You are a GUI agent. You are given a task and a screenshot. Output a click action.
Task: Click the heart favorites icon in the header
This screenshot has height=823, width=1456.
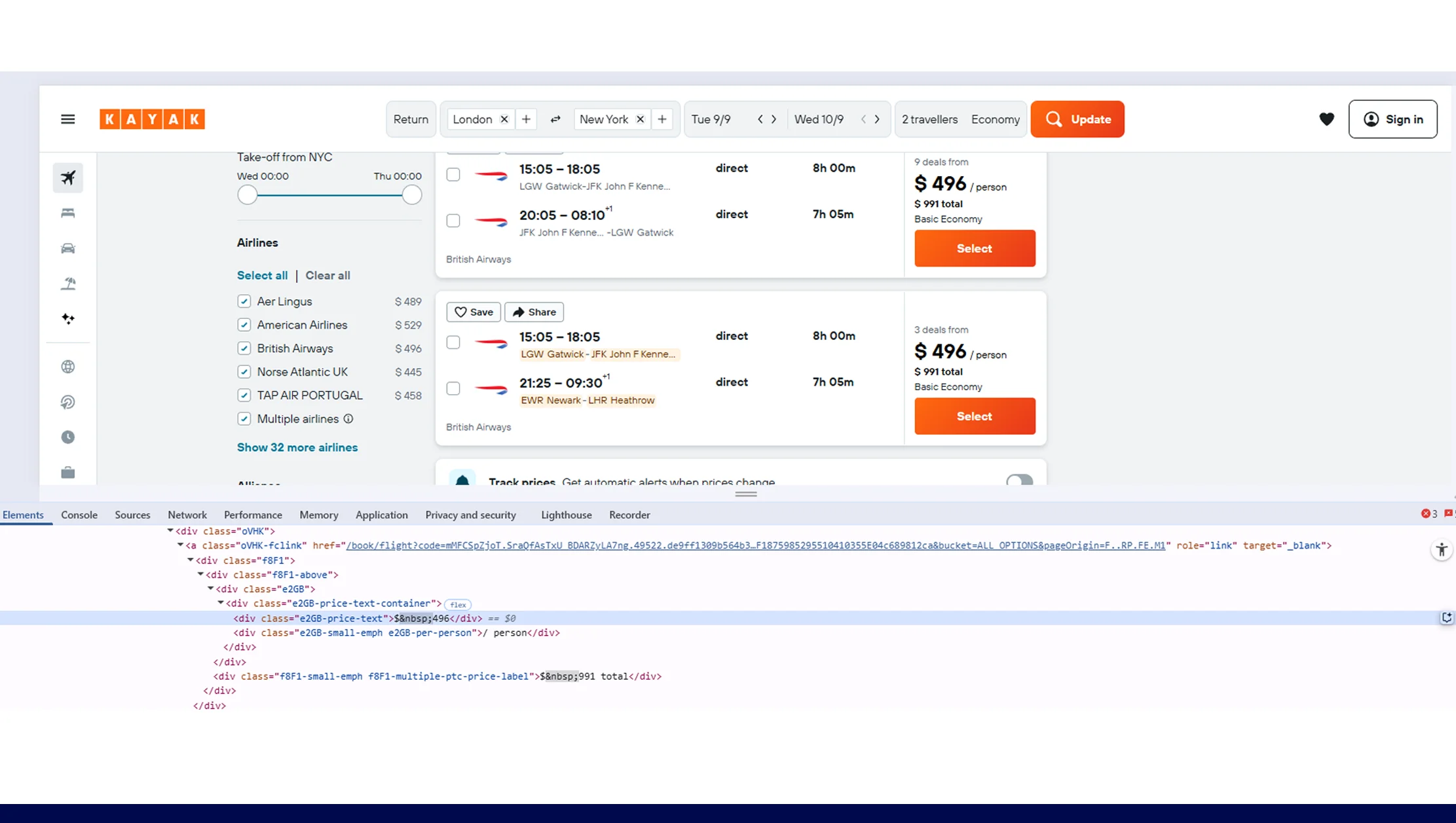[x=1326, y=119]
